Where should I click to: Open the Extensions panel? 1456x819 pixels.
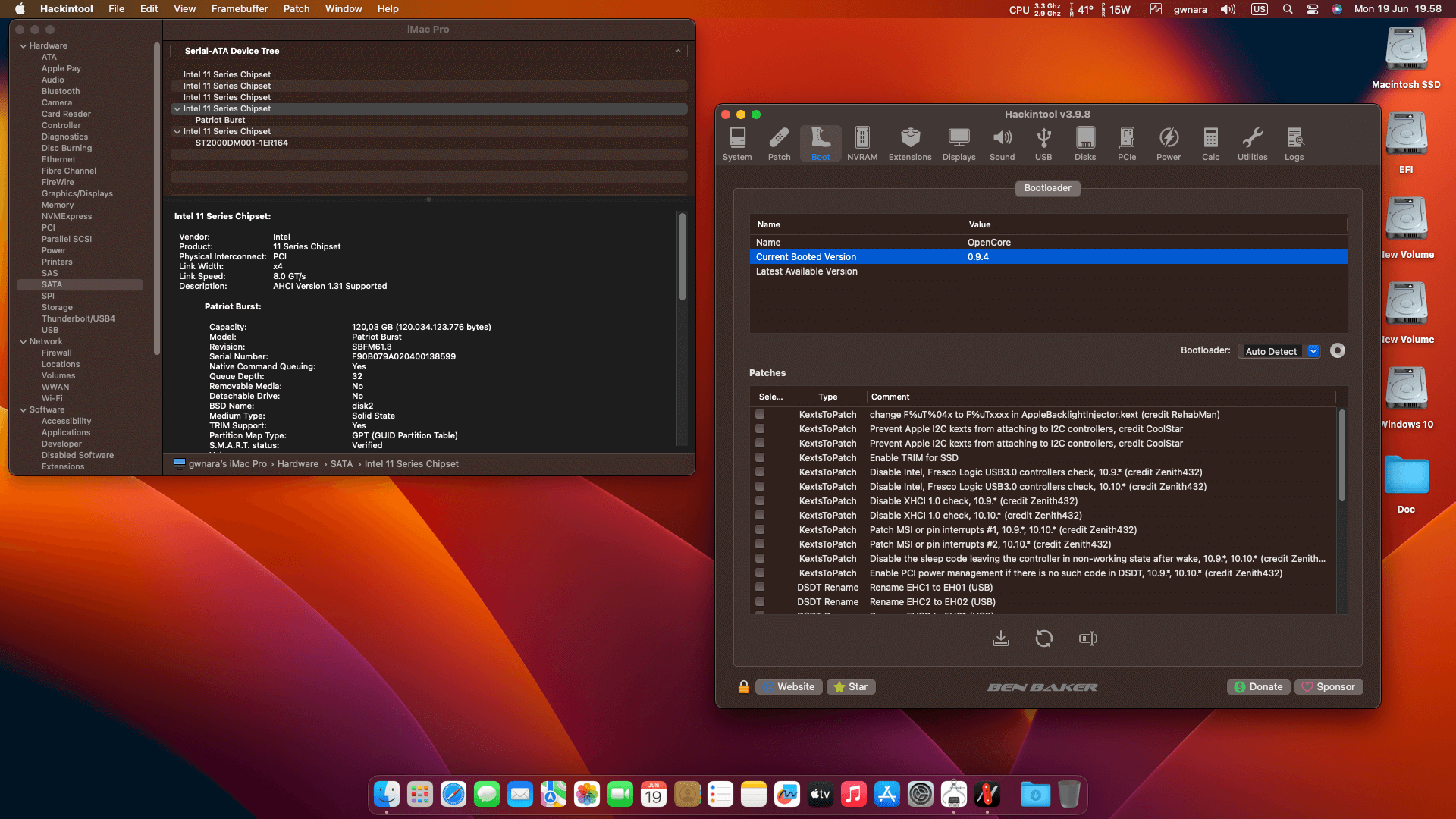pos(909,143)
